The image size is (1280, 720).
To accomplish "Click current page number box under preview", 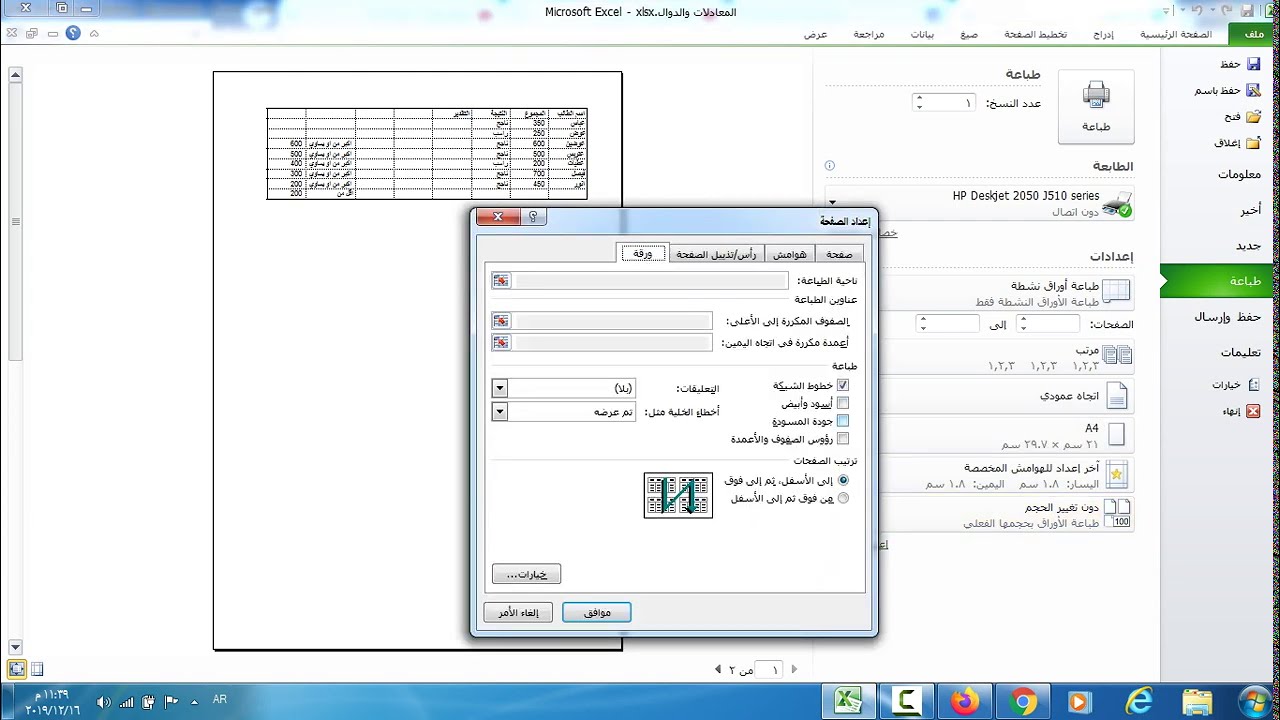I will click(x=768, y=670).
